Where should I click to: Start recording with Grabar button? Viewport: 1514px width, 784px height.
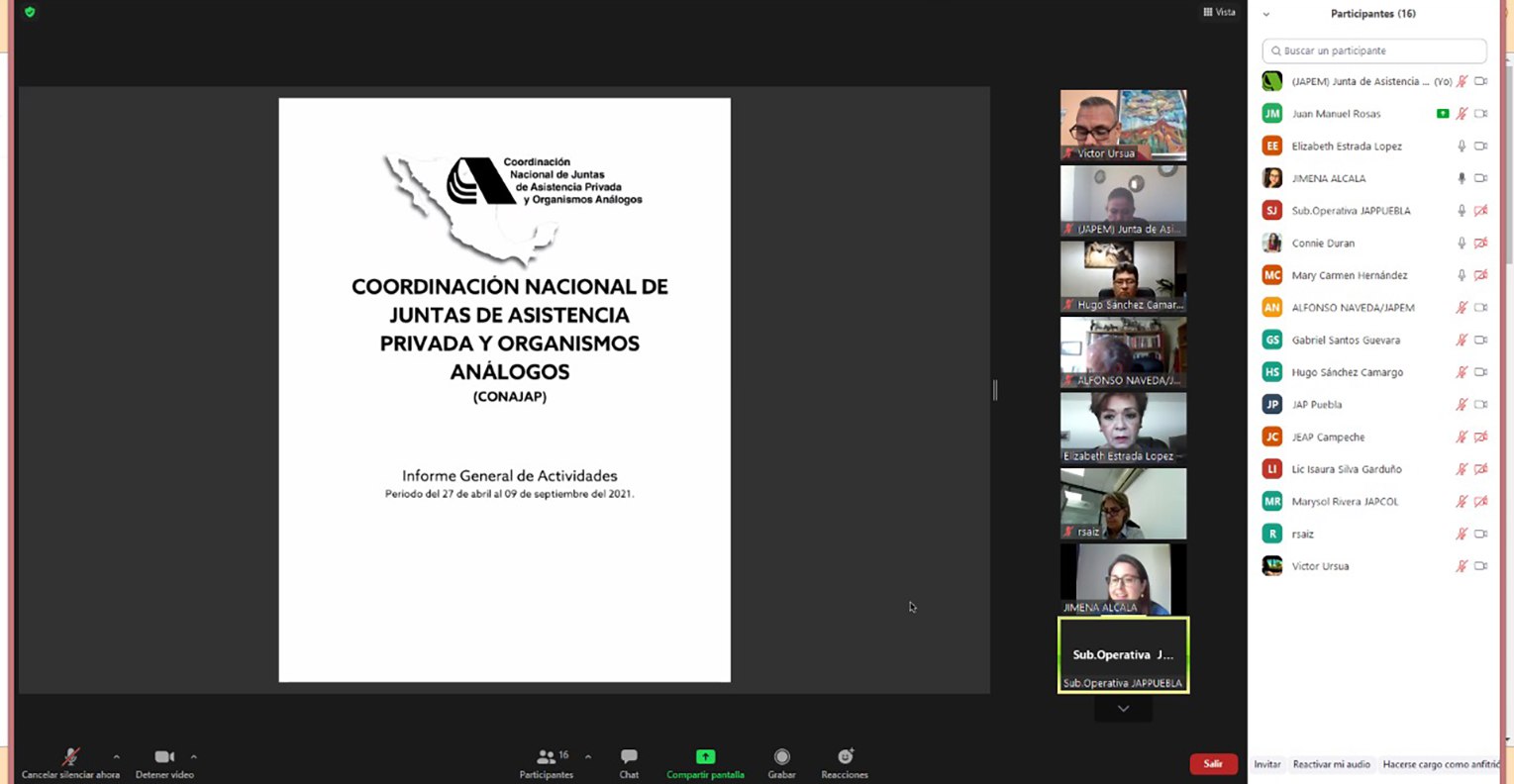[x=781, y=763]
